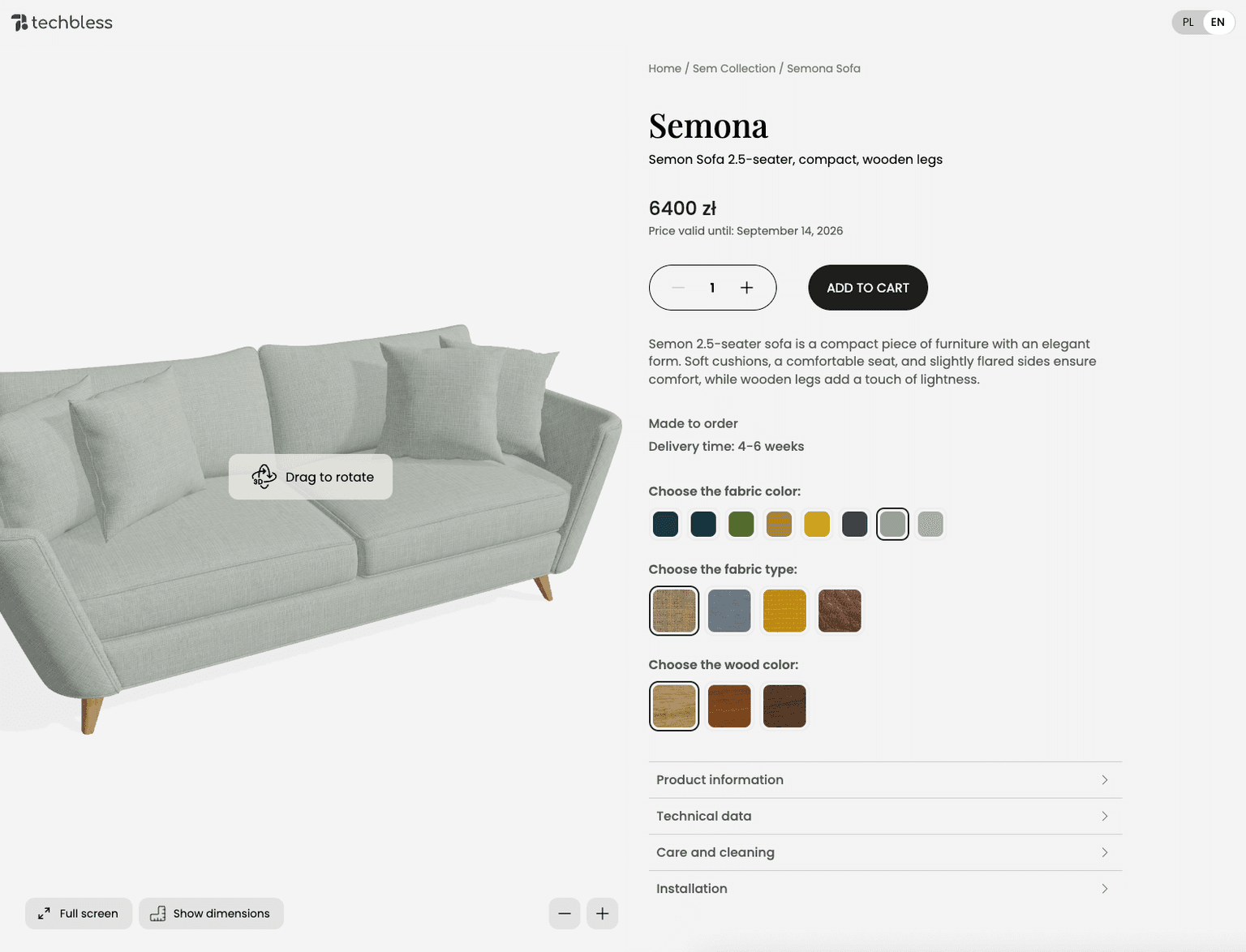Decrease quantity with the minus icon

(678, 288)
